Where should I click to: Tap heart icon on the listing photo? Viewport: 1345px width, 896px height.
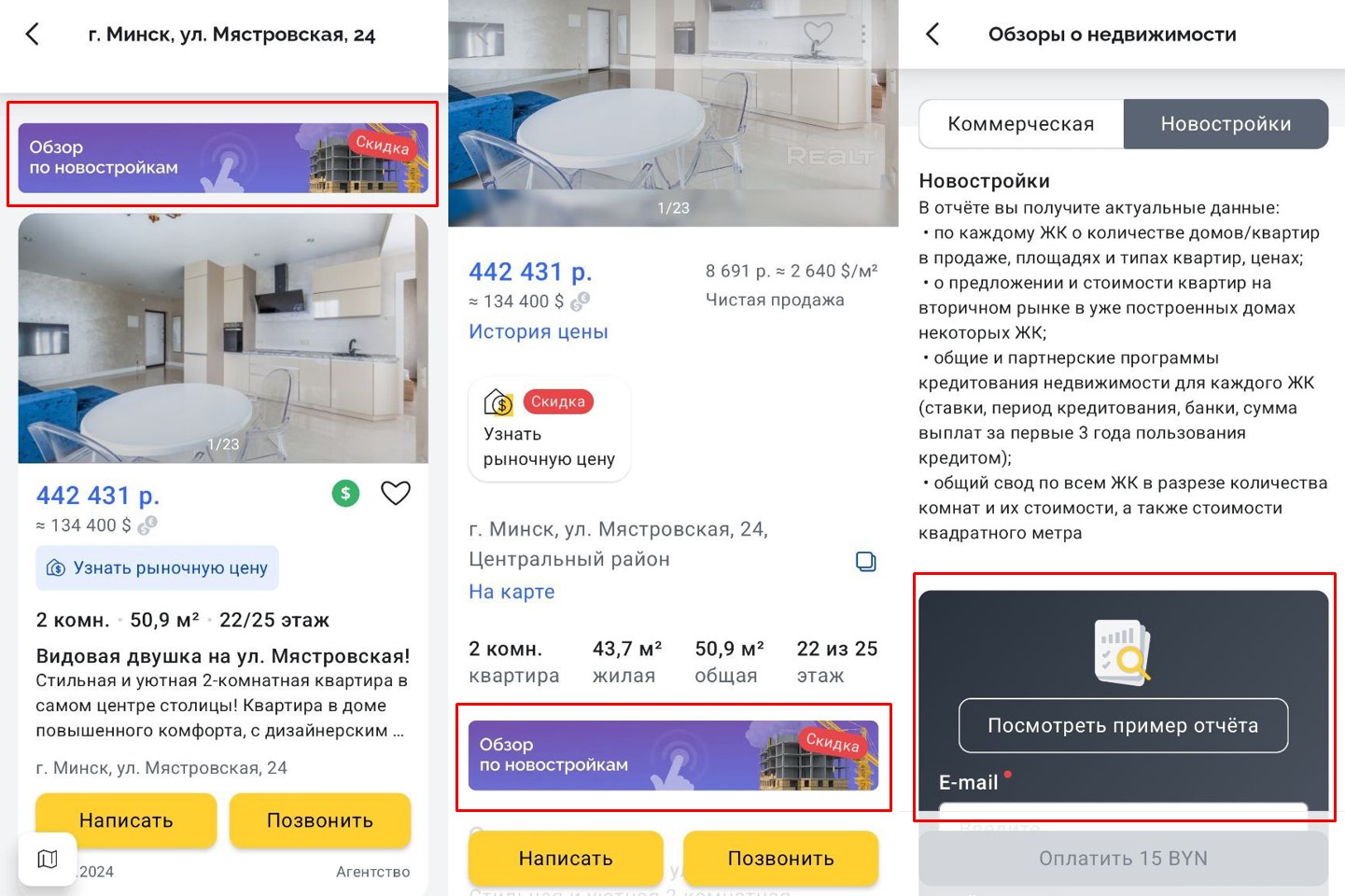pyautogui.click(x=818, y=34)
